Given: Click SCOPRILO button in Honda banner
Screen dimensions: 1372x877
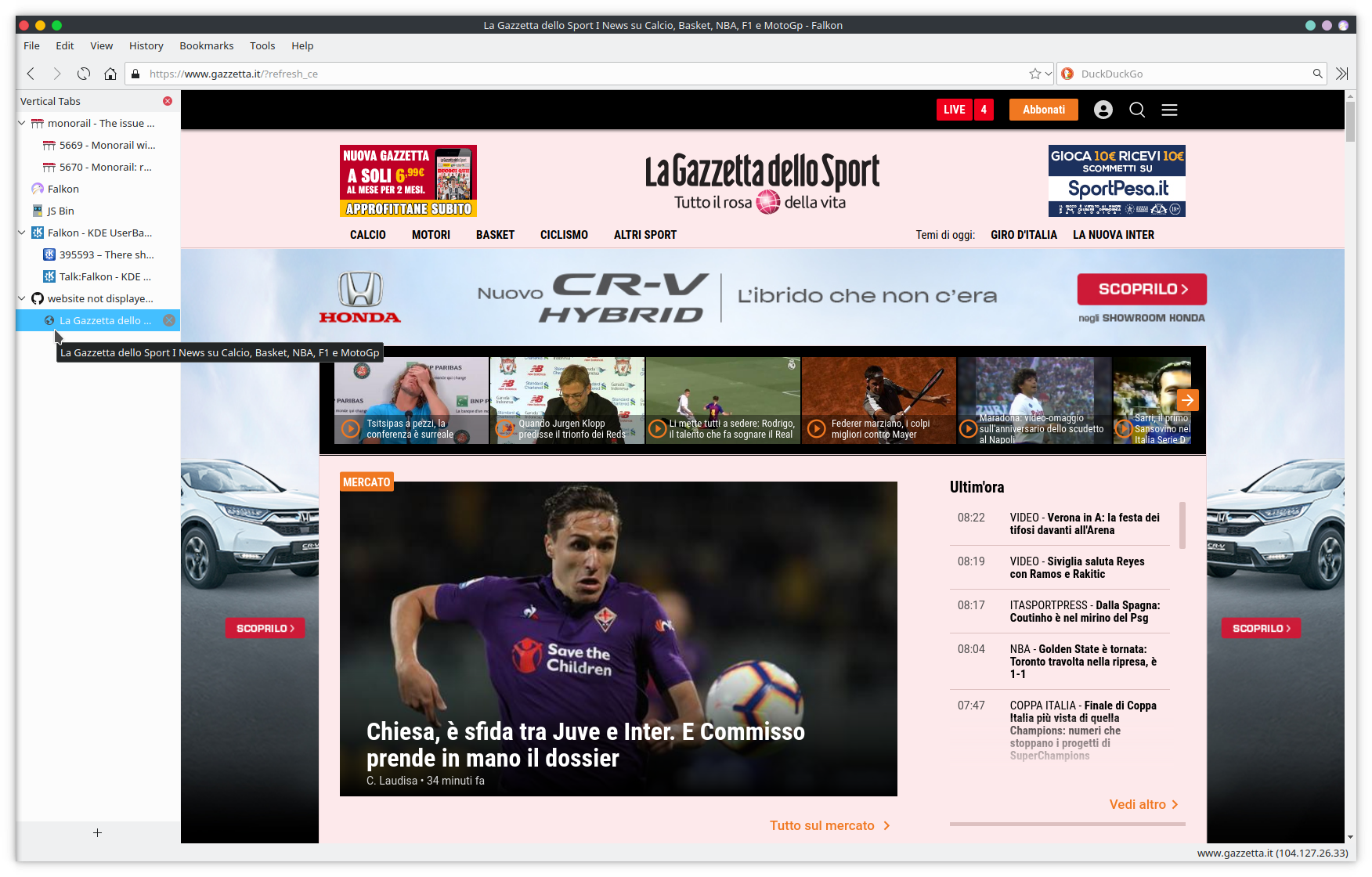Looking at the screenshot, I should coord(1142,289).
